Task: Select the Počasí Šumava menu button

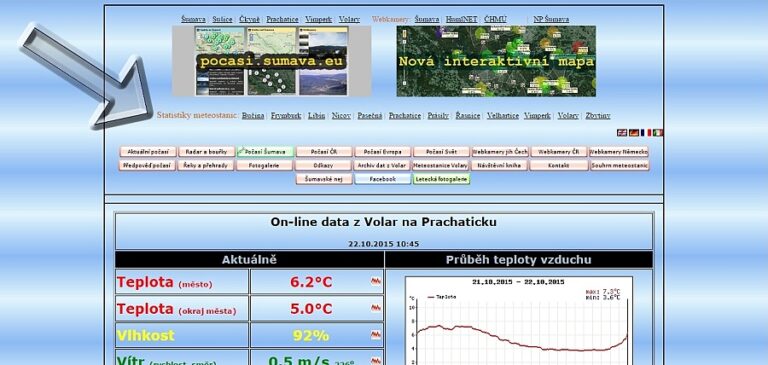Action: 265,152
